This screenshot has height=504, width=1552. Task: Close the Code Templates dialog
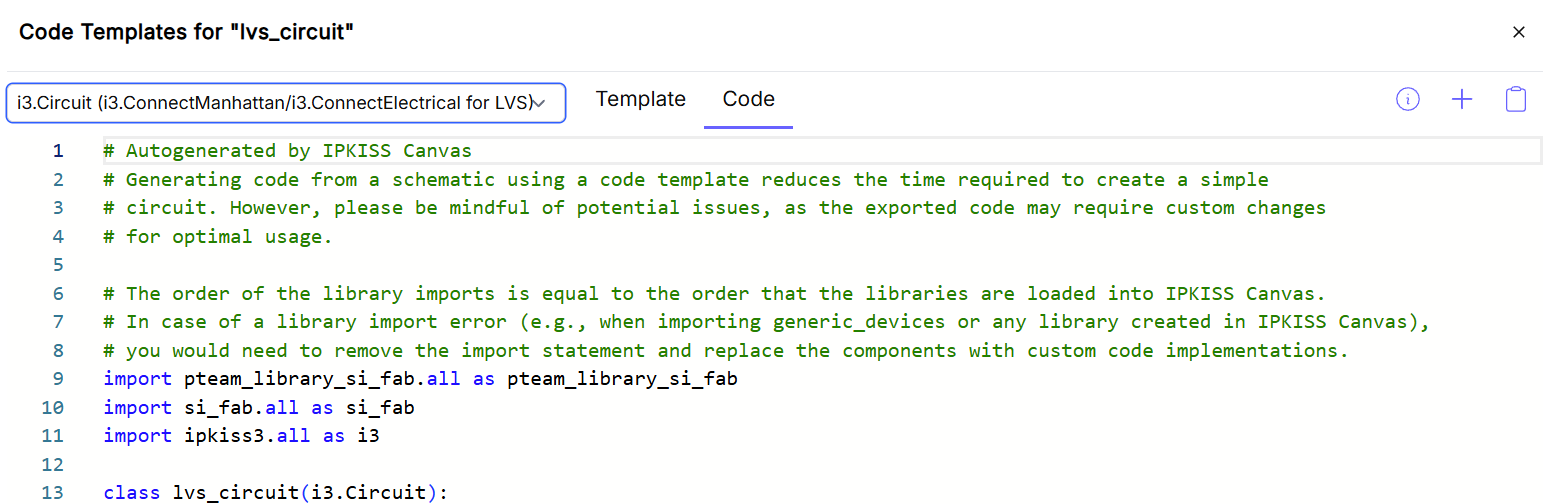1518,32
